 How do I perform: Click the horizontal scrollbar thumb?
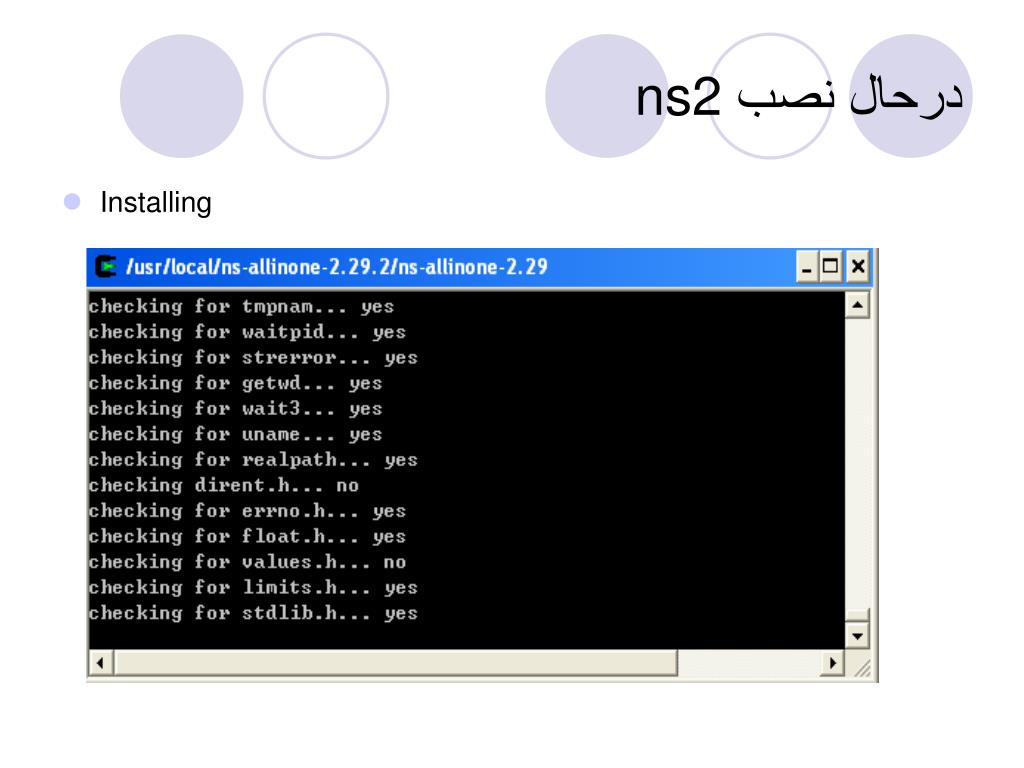(x=396, y=664)
